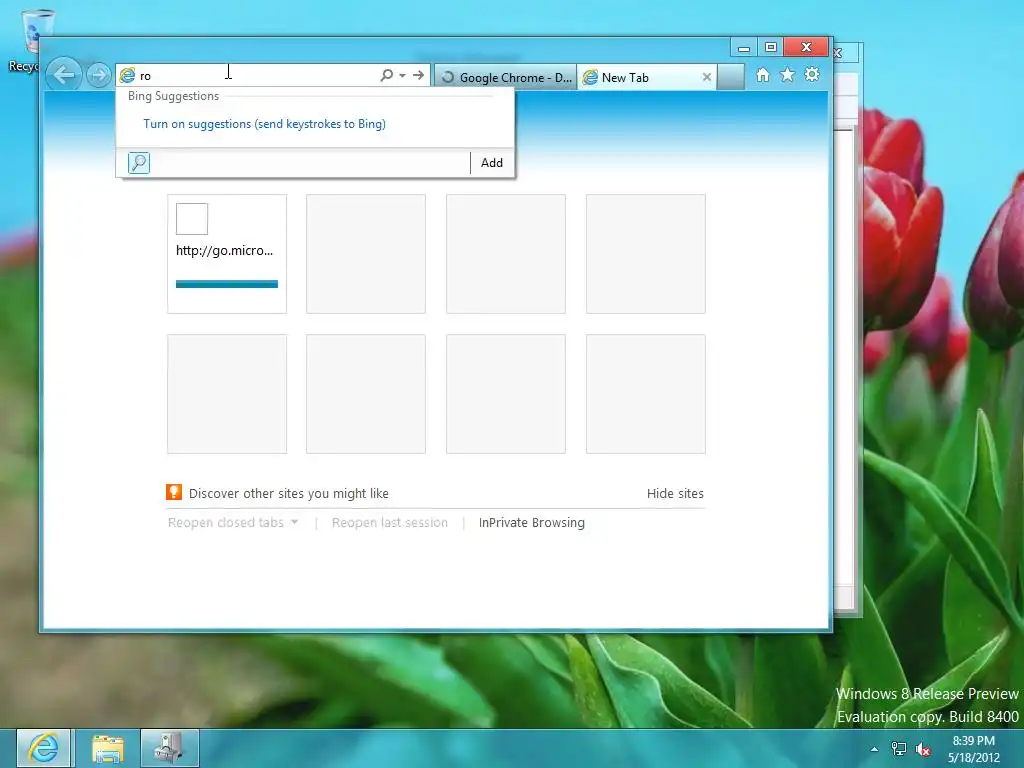The width and height of the screenshot is (1024, 768).
Task: Expand the address bar autocomplete dropdown arrow
Action: pos(402,76)
